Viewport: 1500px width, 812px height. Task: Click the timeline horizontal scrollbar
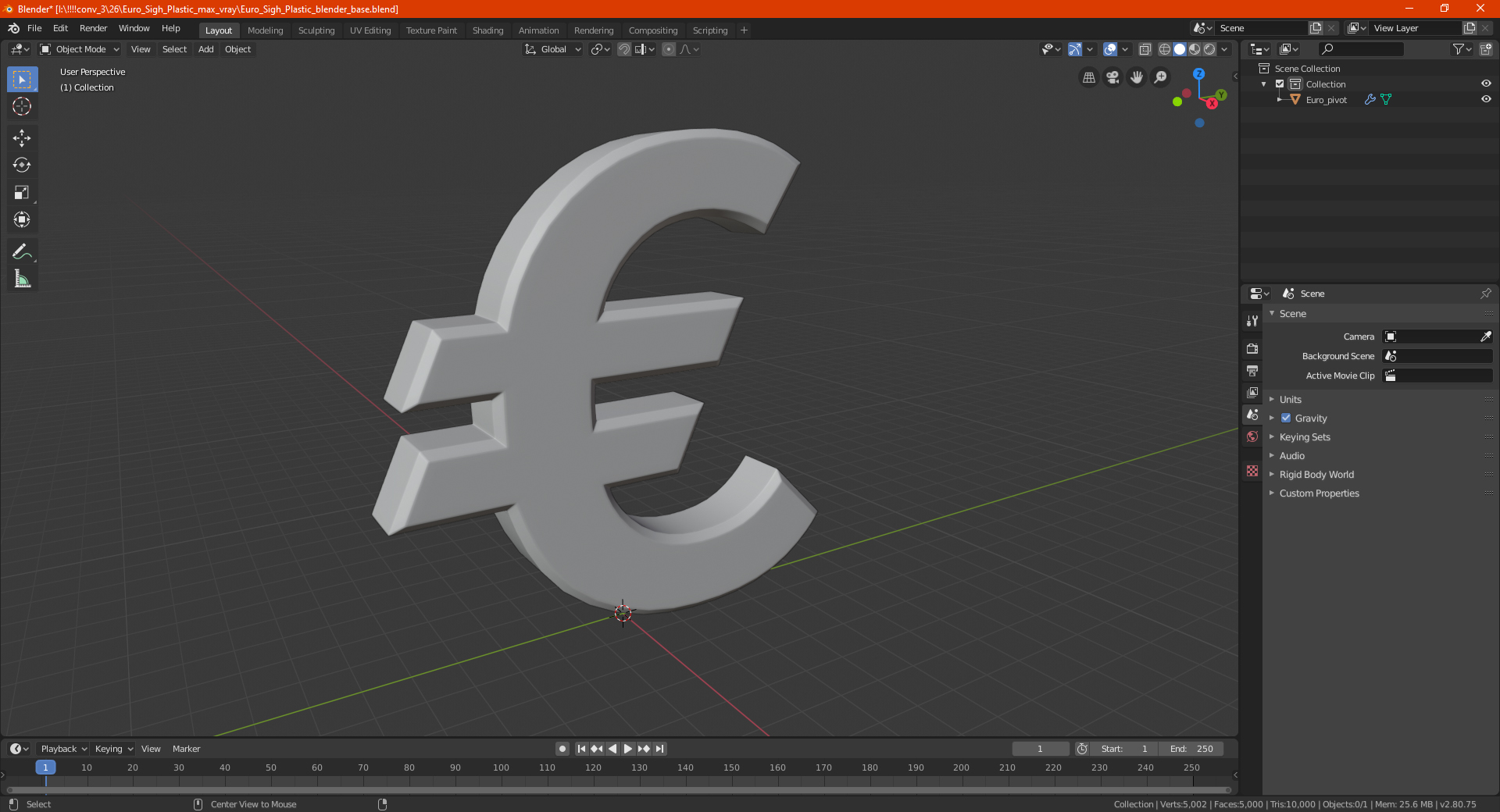[x=619, y=790]
